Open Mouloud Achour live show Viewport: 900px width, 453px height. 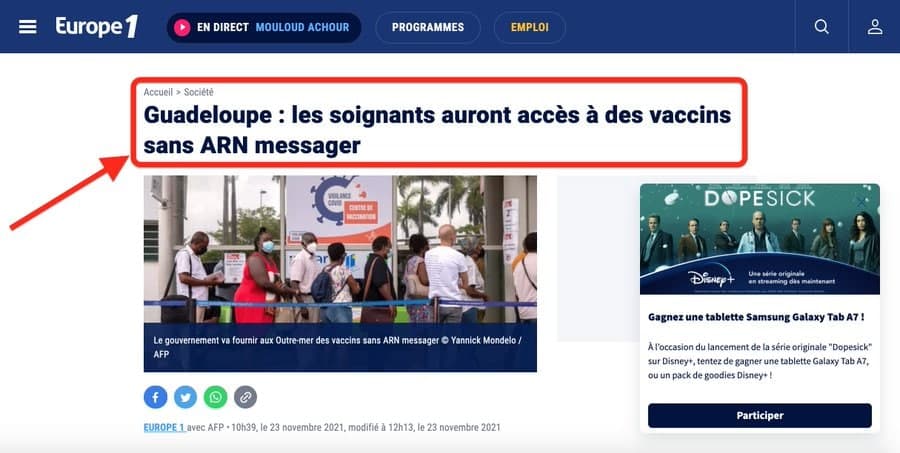pyautogui.click(x=302, y=28)
